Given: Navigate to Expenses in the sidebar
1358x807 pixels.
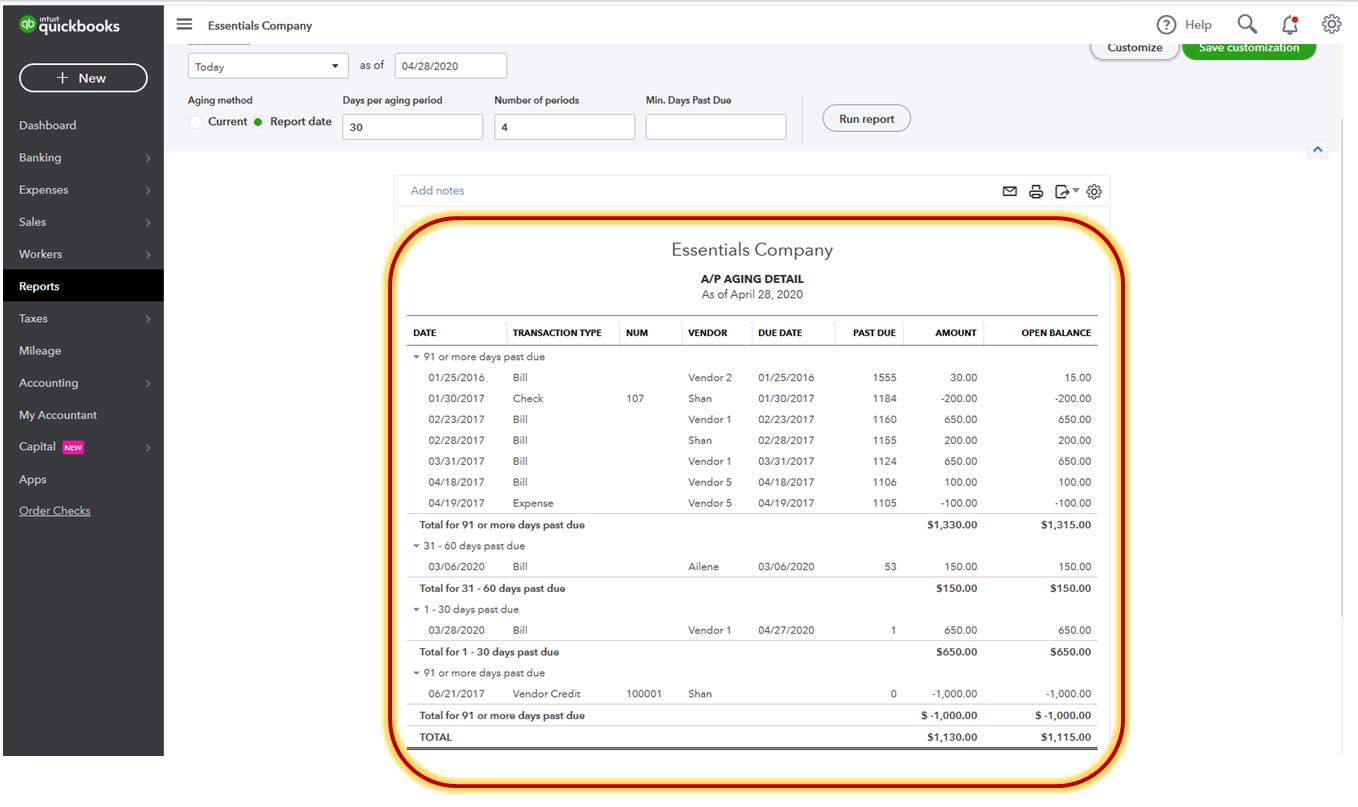Looking at the screenshot, I should click(x=44, y=189).
